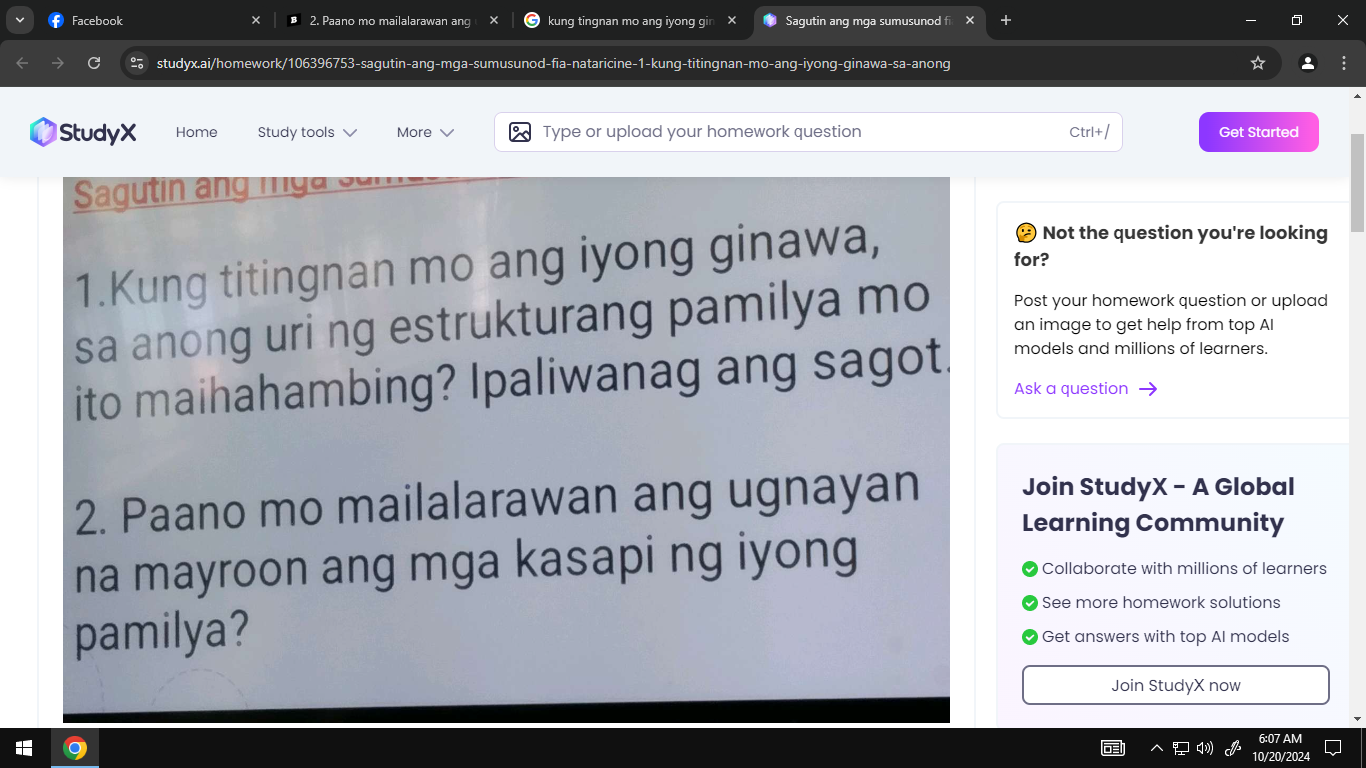
Task: Switch to the Google search tab
Action: click(631, 20)
